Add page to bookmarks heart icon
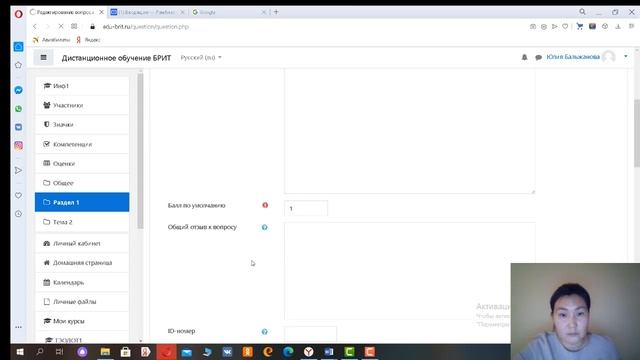 (565, 27)
